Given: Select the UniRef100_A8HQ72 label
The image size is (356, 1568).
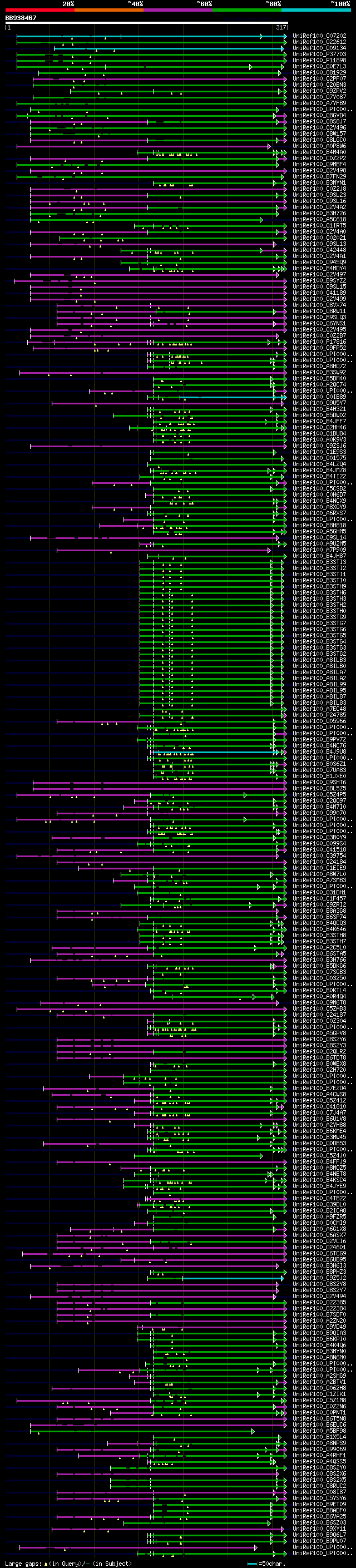Looking at the screenshot, I should coord(319,367).
